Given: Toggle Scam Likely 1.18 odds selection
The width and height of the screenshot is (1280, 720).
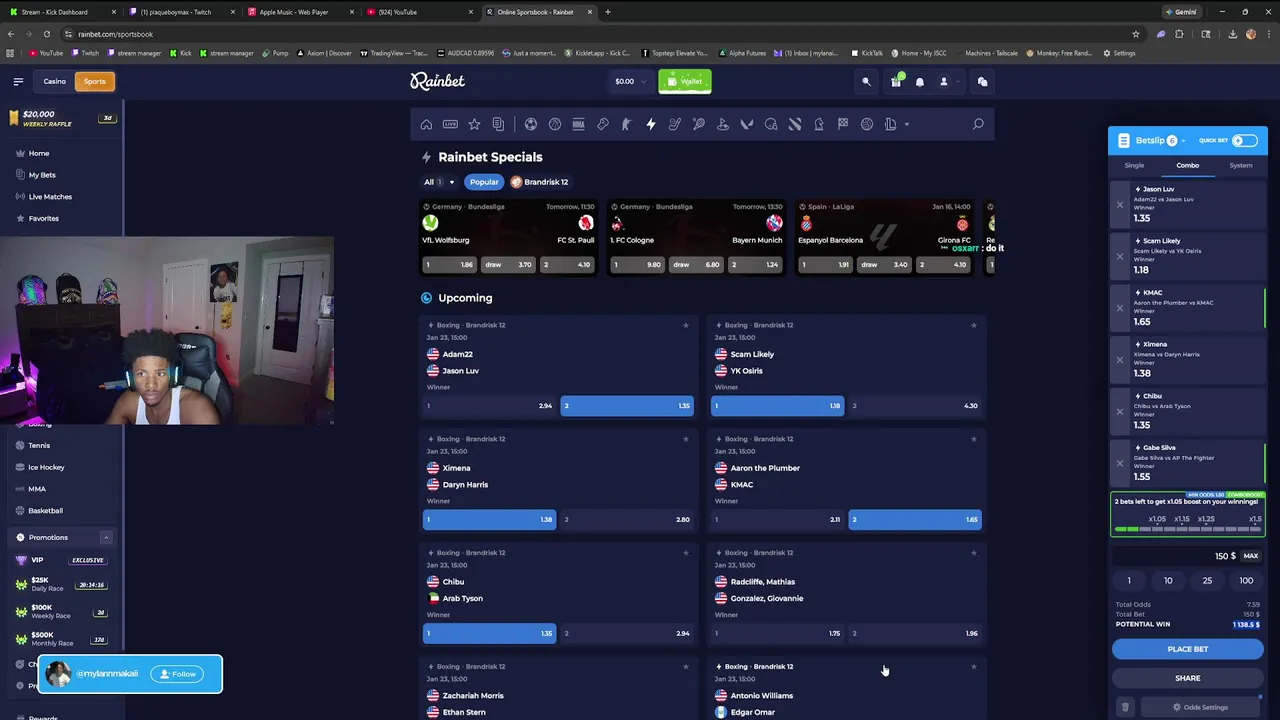Looking at the screenshot, I should (777, 405).
